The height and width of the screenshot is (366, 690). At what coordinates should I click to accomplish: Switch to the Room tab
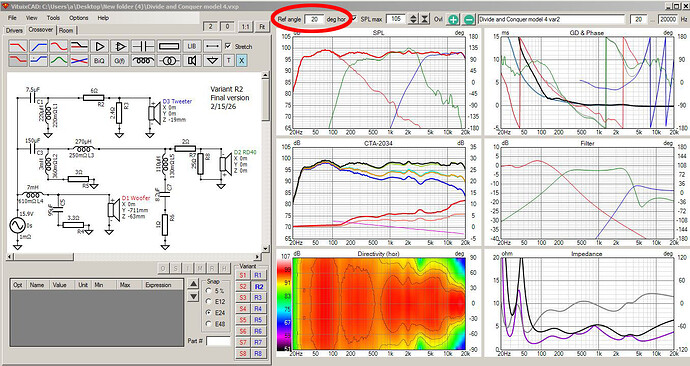coord(66,30)
